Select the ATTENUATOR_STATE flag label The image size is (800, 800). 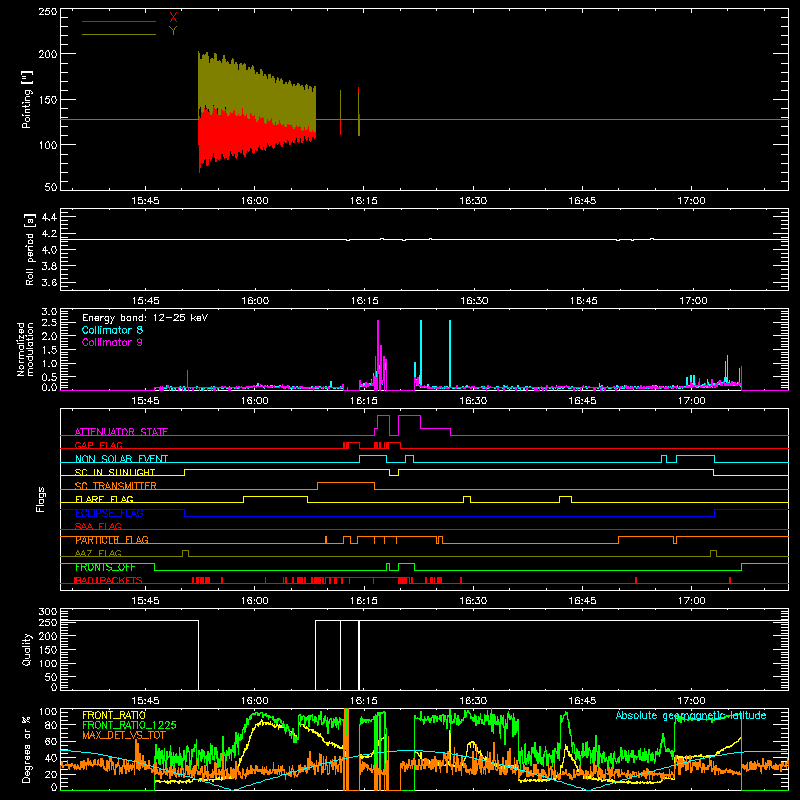coord(121,432)
